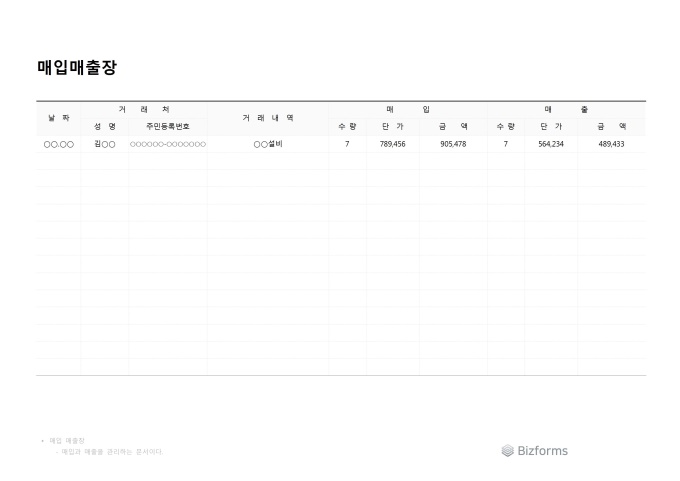Select the 단가 header under 매출

551,127
